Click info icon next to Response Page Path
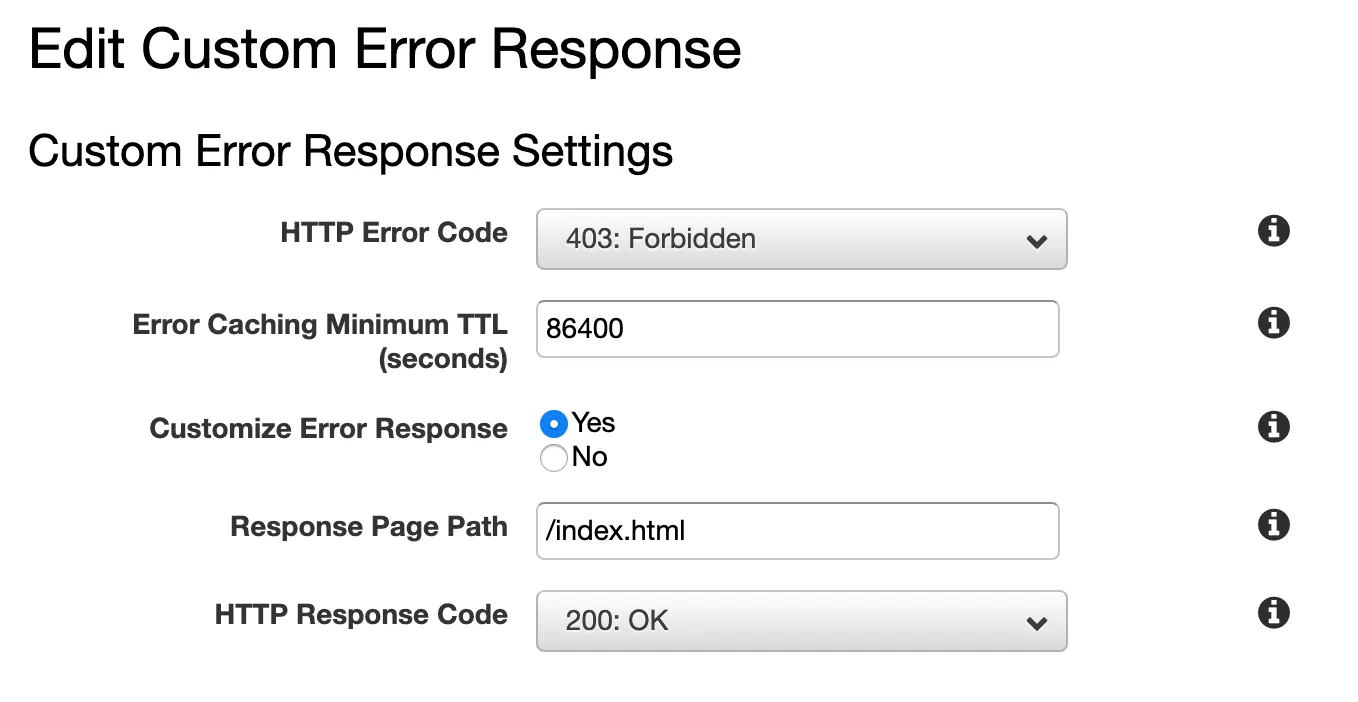Image resolution: width=1358 pixels, height=702 pixels. (1273, 525)
